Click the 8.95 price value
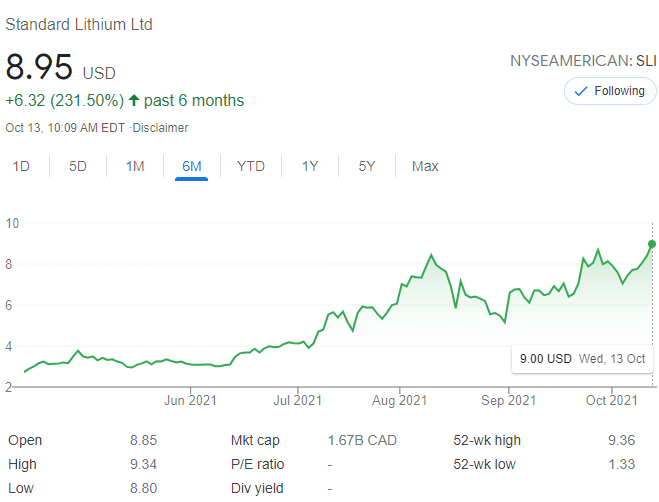This screenshot has width=659, height=502. [39, 66]
